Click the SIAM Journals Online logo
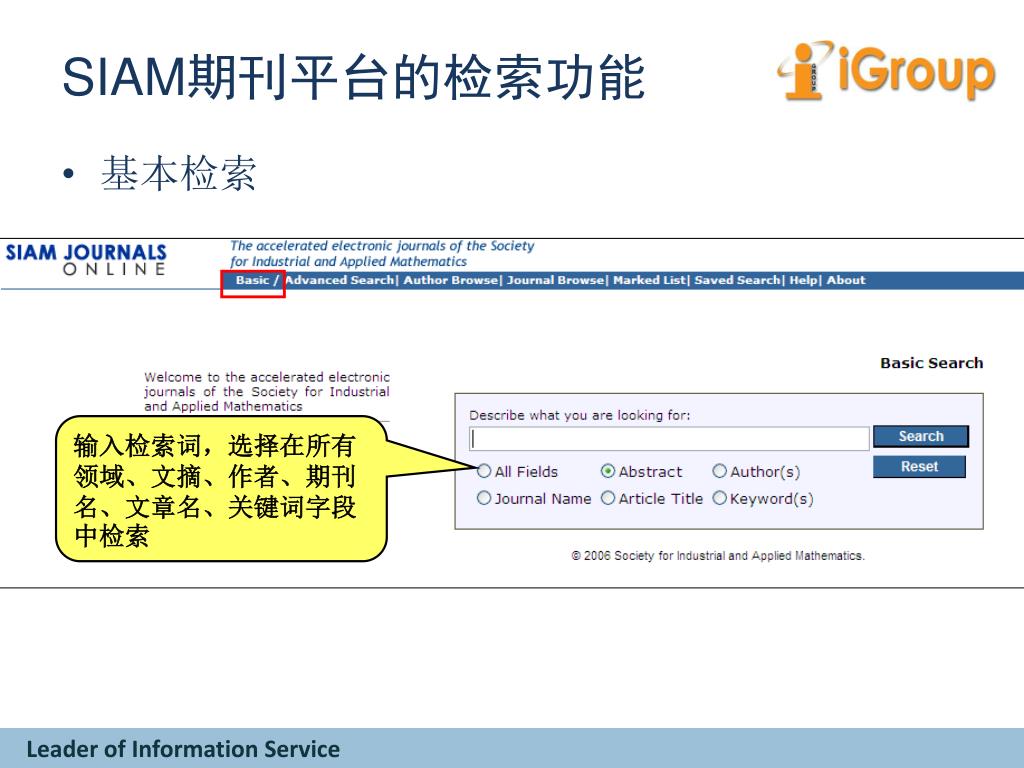The image size is (1024, 768). coord(86,260)
